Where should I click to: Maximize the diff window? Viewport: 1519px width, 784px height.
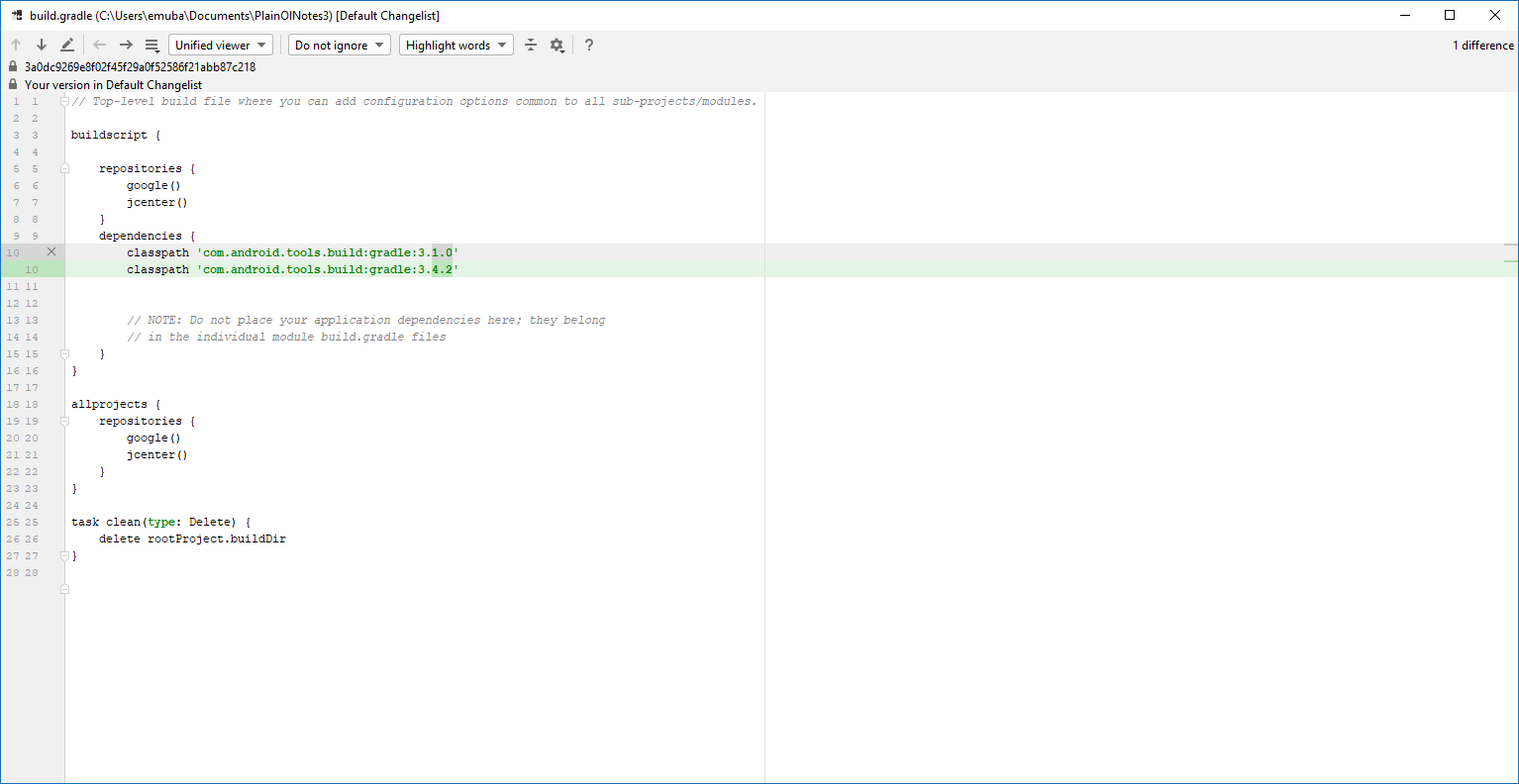(x=1450, y=15)
